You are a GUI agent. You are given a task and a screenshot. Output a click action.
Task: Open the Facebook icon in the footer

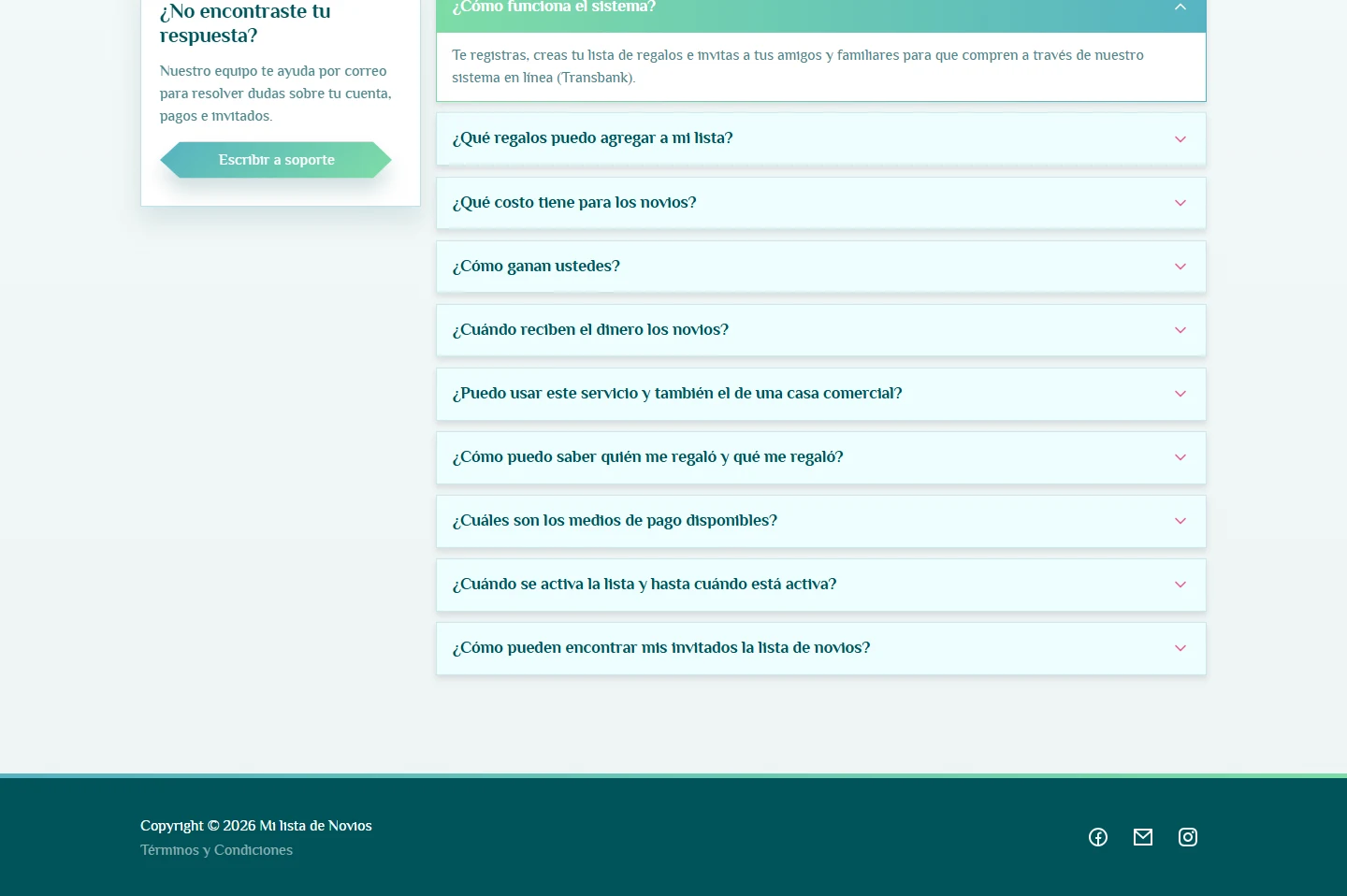click(1098, 837)
